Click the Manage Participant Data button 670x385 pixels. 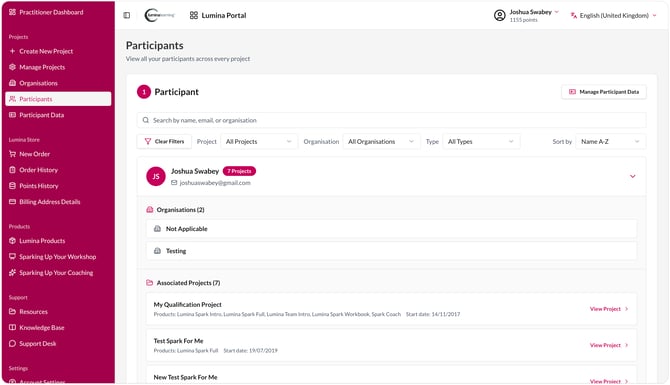pos(604,92)
